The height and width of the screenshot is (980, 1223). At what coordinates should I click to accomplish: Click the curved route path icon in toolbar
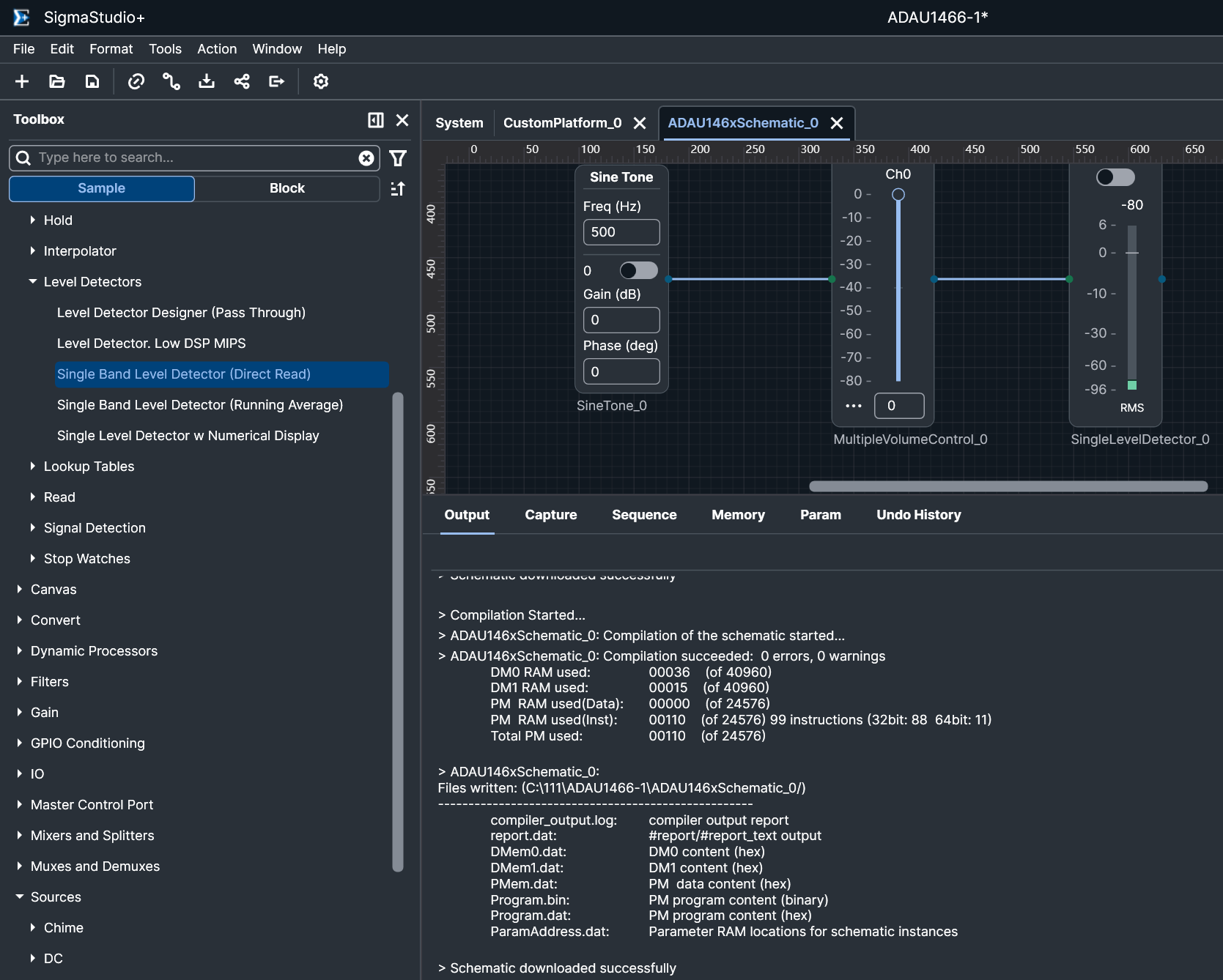[171, 81]
